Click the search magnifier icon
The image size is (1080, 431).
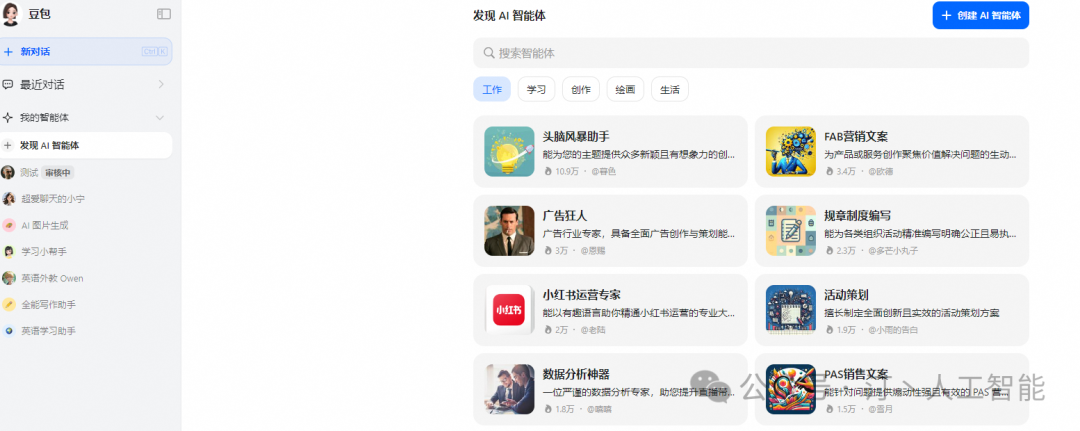coord(489,53)
